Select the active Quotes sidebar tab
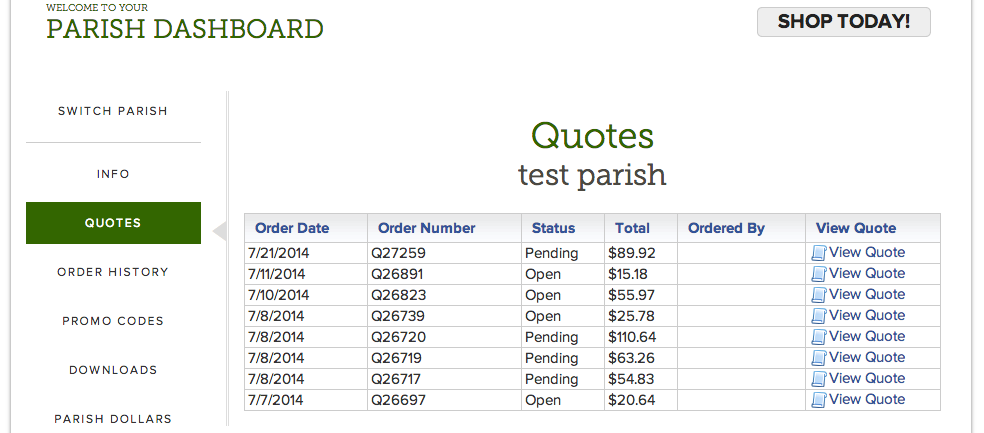Screen dimensions: 984x433 (x=113, y=223)
